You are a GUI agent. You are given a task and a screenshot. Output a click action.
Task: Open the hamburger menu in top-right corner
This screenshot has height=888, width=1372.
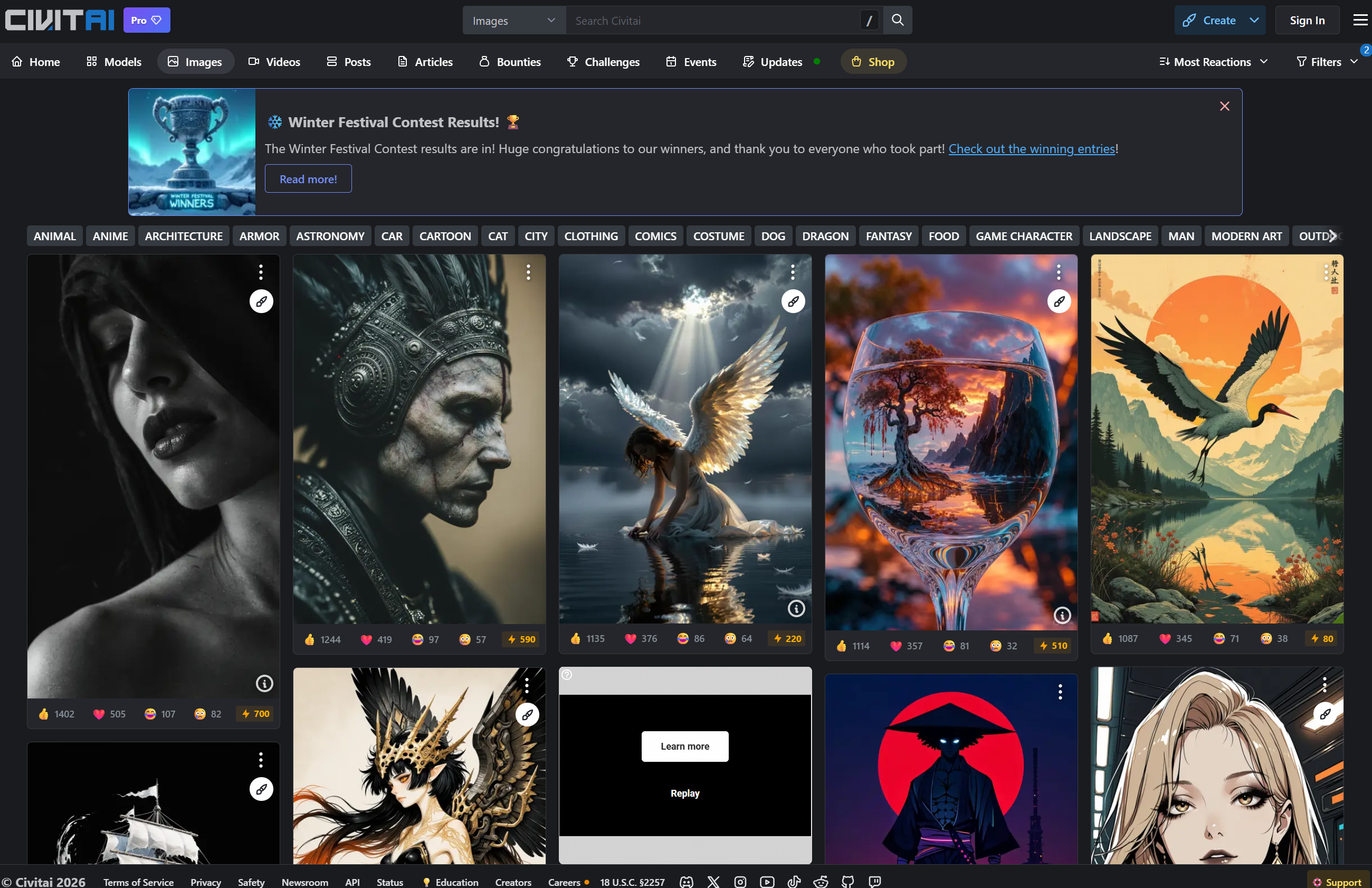pos(1360,20)
